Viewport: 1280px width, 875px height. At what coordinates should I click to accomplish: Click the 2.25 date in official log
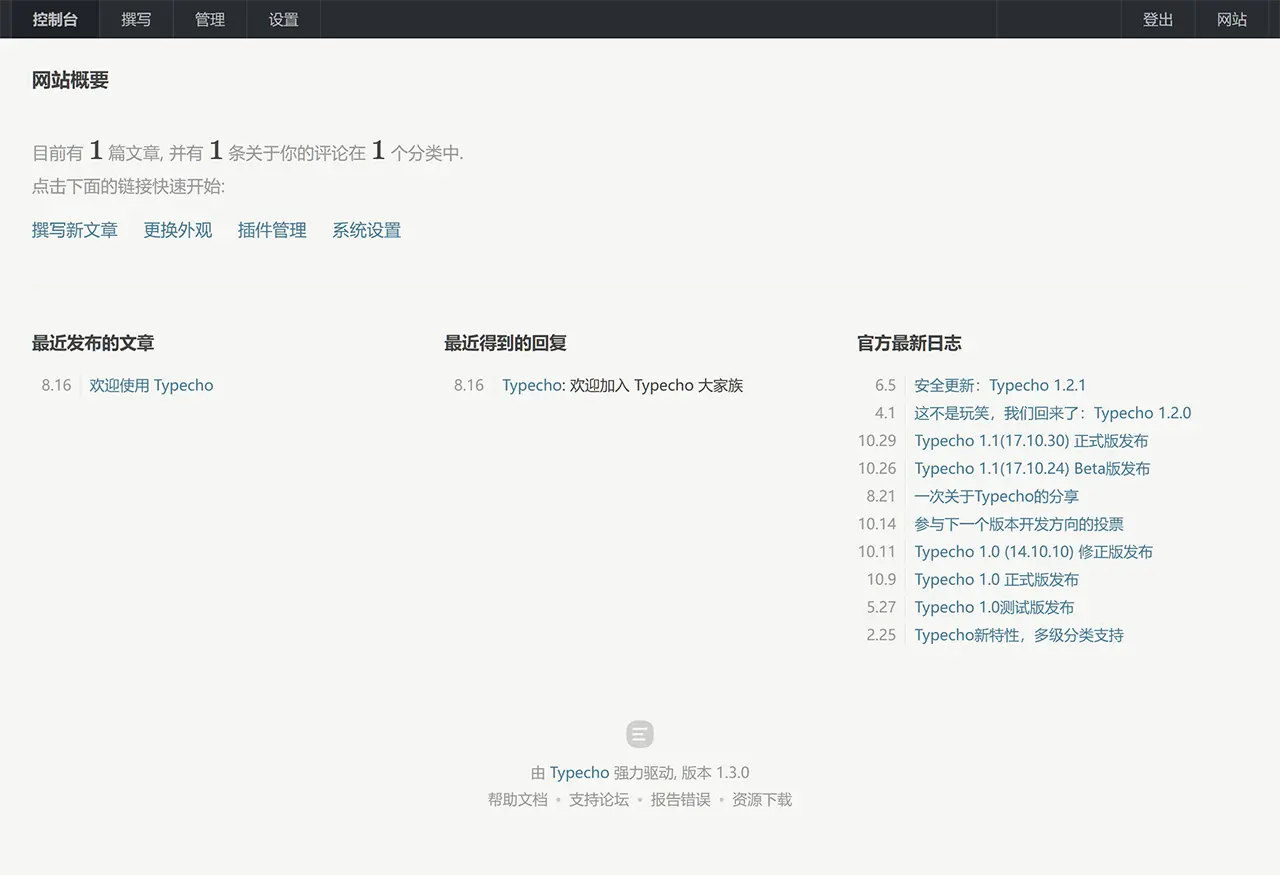pos(881,635)
